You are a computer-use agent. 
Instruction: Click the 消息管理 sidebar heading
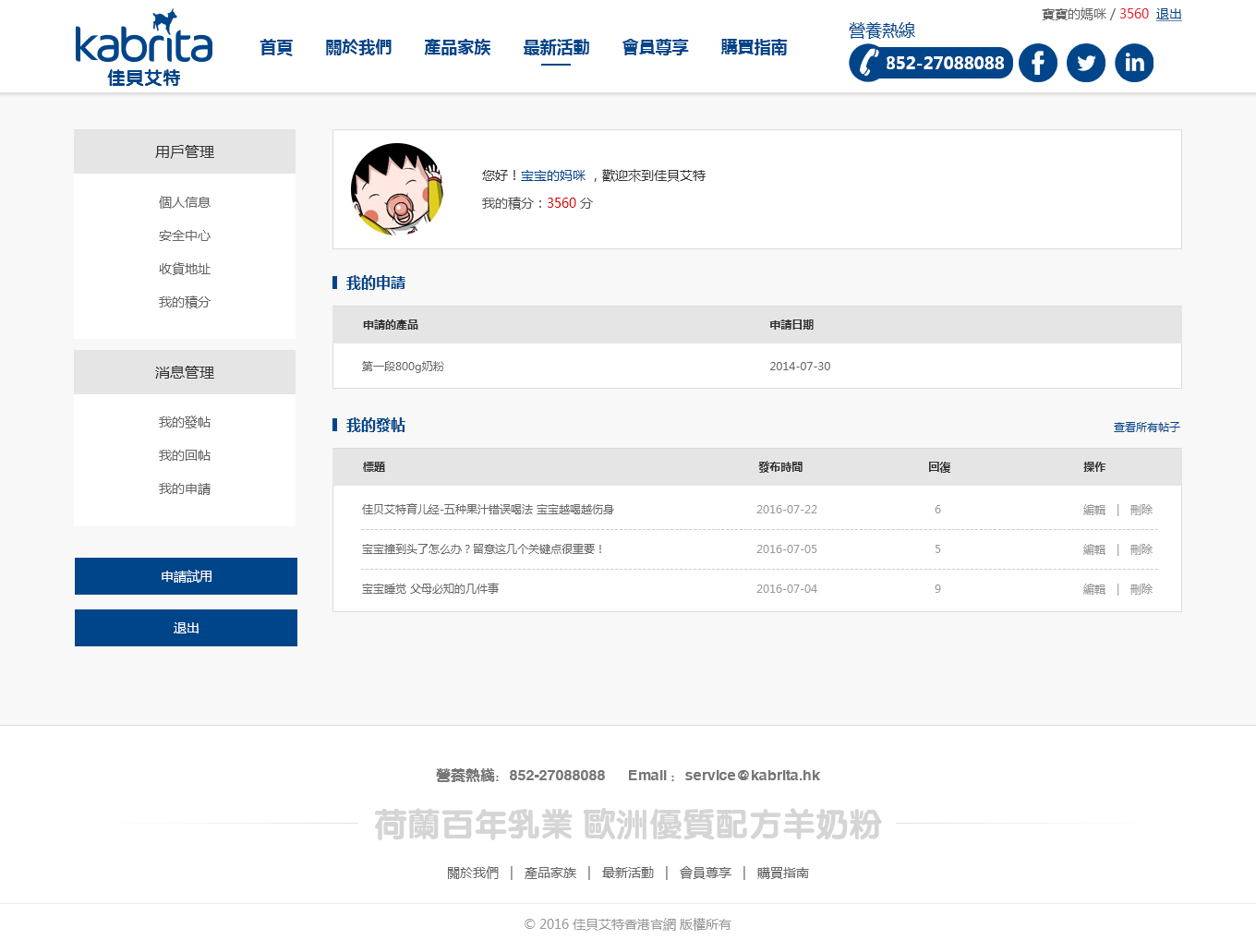point(185,372)
